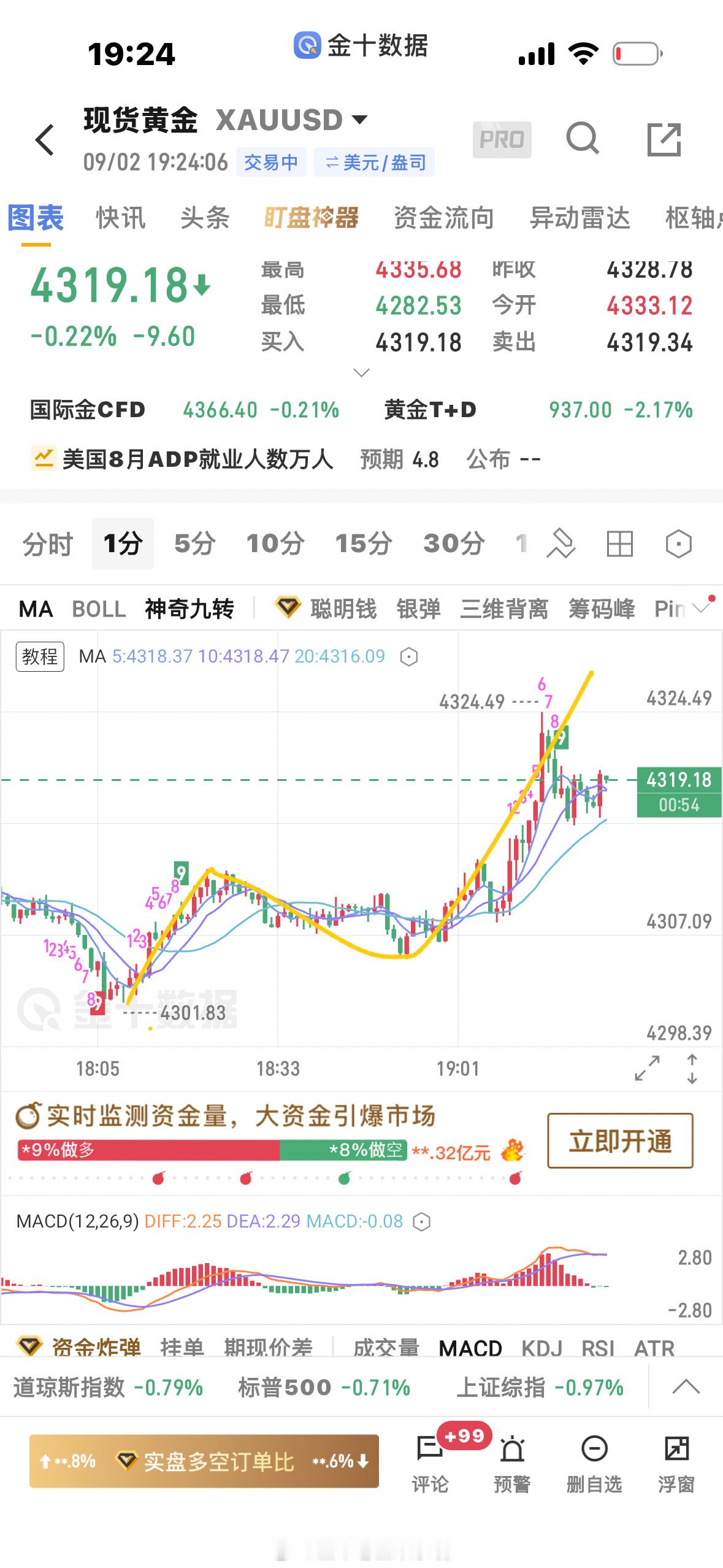The width and height of the screenshot is (723, 1568).
Task: Toggle 银弹 indicator
Action: coord(419,609)
